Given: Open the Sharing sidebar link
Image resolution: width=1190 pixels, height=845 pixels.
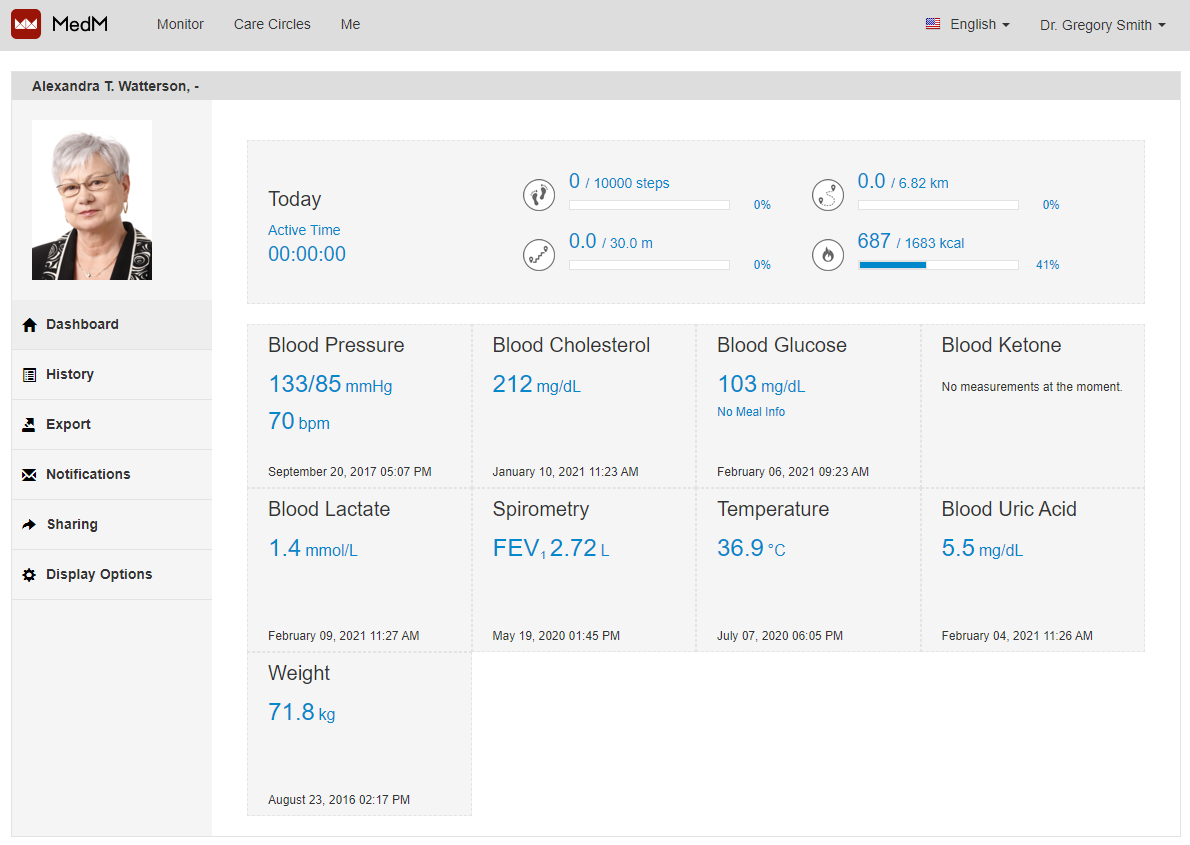Looking at the screenshot, I should 72,524.
